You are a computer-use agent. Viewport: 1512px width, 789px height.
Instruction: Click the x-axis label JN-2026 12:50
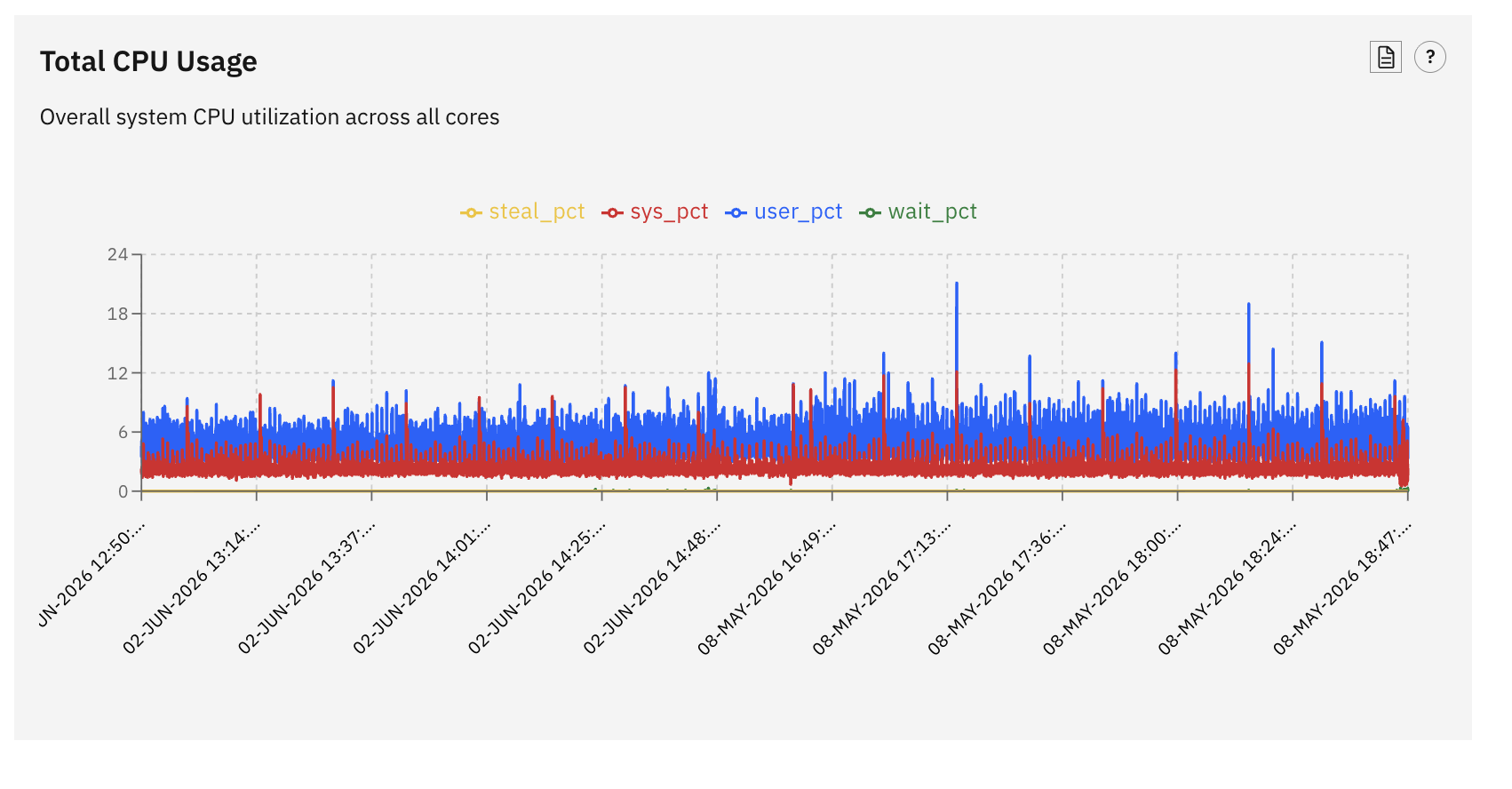(x=92, y=575)
